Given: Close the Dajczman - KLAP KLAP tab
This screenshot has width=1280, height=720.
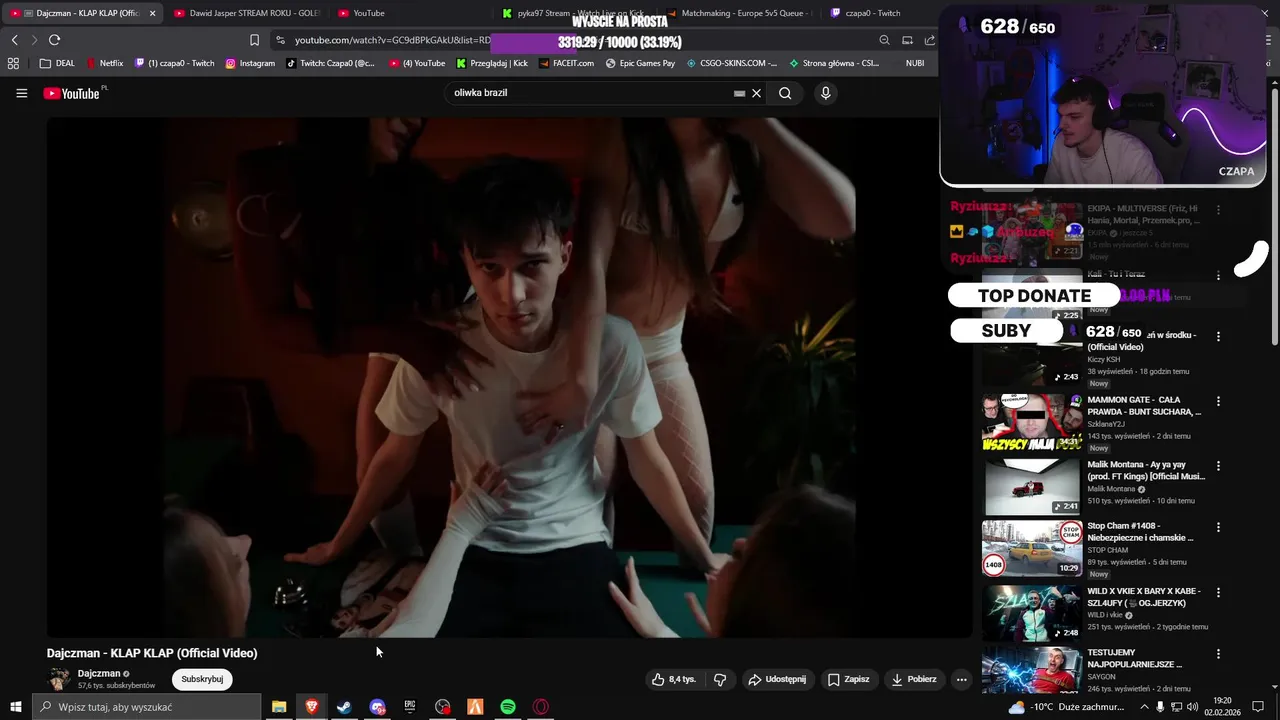Looking at the screenshot, I should click(x=152, y=13).
